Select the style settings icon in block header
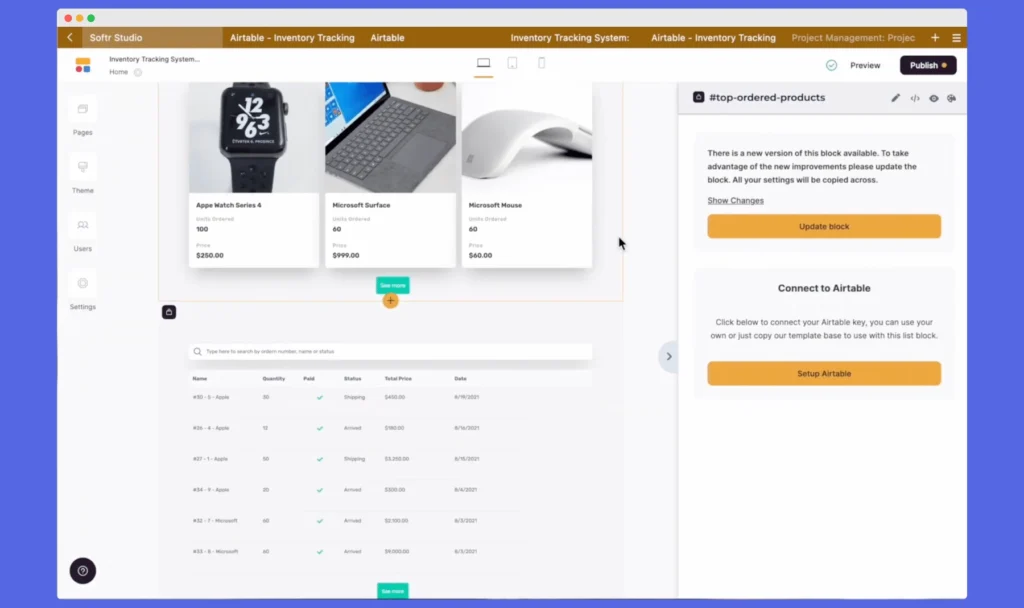The image size is (1024, 608). pos(952,98)
